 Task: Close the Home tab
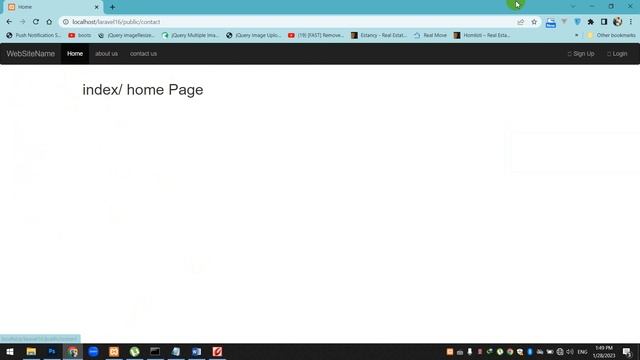click(x=97, y=7)
